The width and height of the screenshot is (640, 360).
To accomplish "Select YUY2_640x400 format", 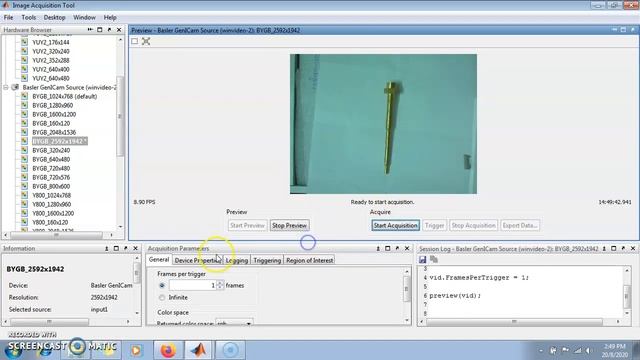I will pyautogui.click(x=51, y=69).
